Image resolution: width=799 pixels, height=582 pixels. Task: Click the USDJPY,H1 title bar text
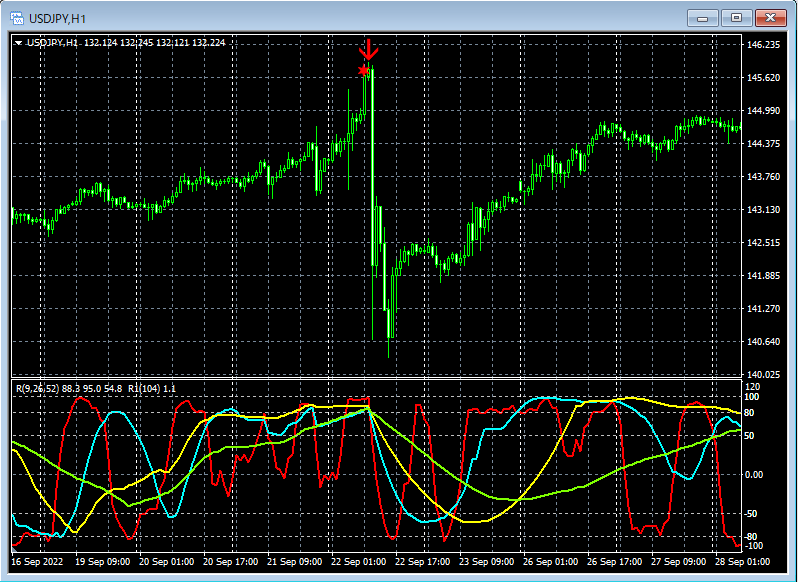tap(58, 19)
